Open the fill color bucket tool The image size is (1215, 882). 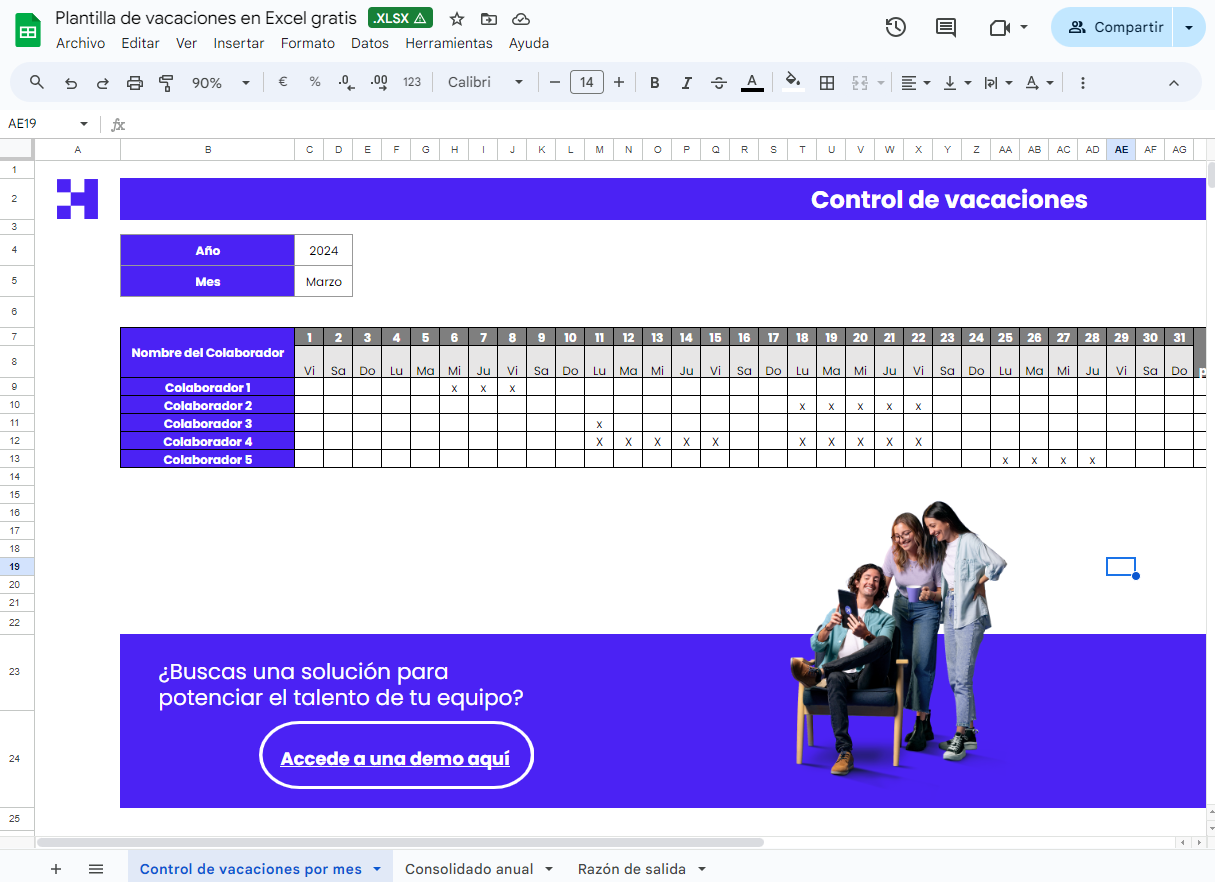pos(792,82)
